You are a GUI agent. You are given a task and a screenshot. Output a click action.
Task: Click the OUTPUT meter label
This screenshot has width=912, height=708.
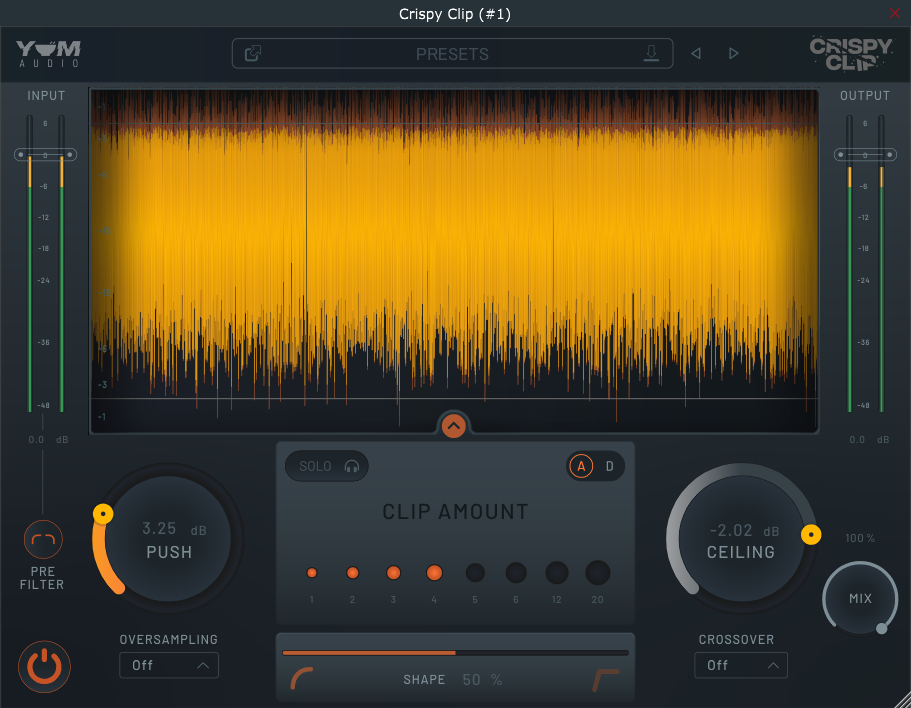coord(865,95)
